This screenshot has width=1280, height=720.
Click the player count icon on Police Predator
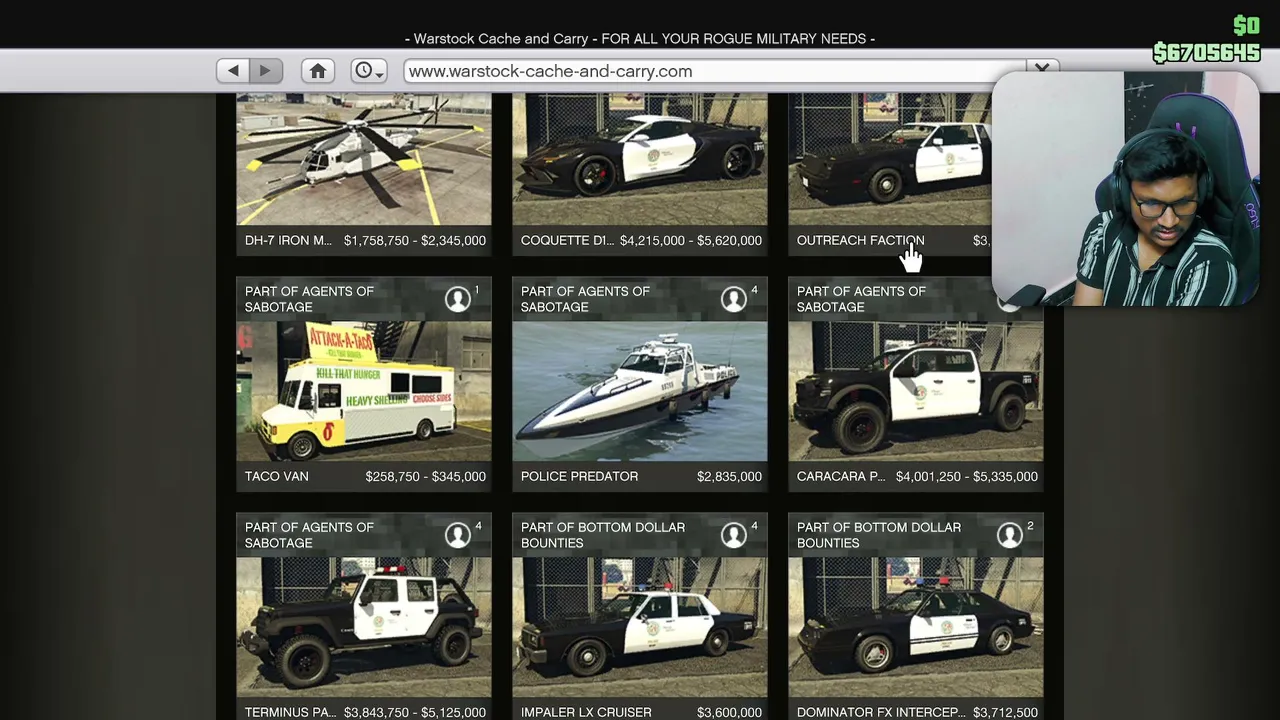(734, 299)
